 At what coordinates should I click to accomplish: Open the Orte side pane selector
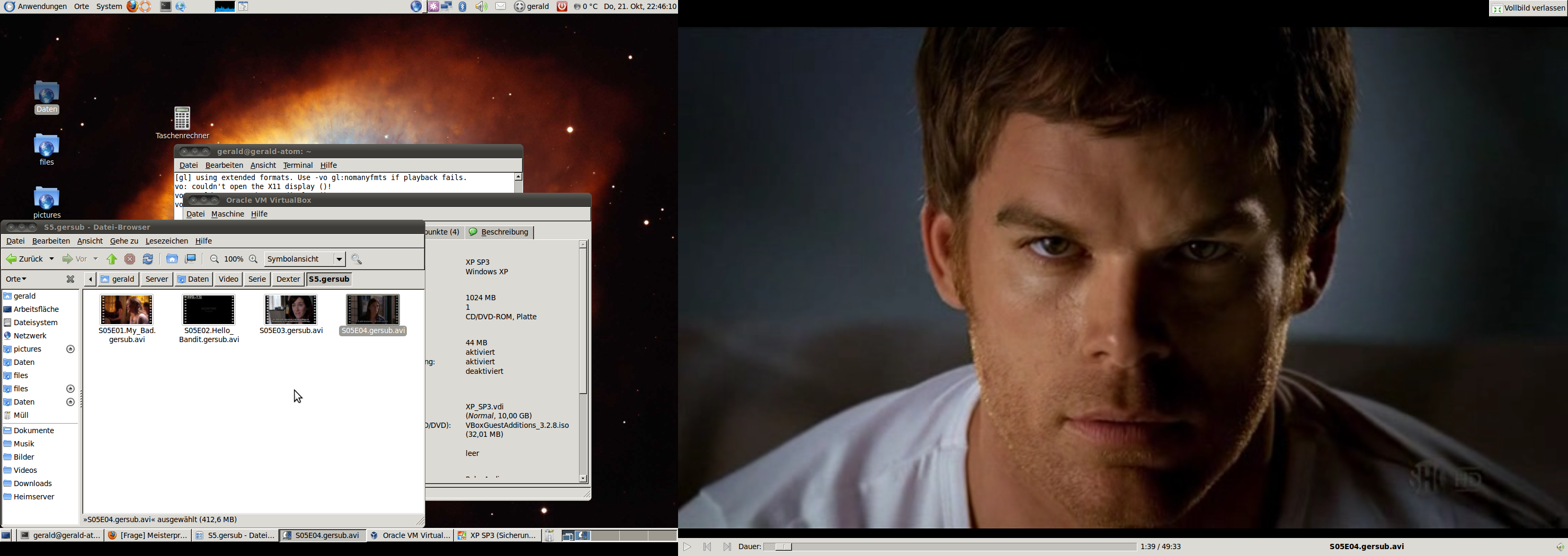[16, 279]
